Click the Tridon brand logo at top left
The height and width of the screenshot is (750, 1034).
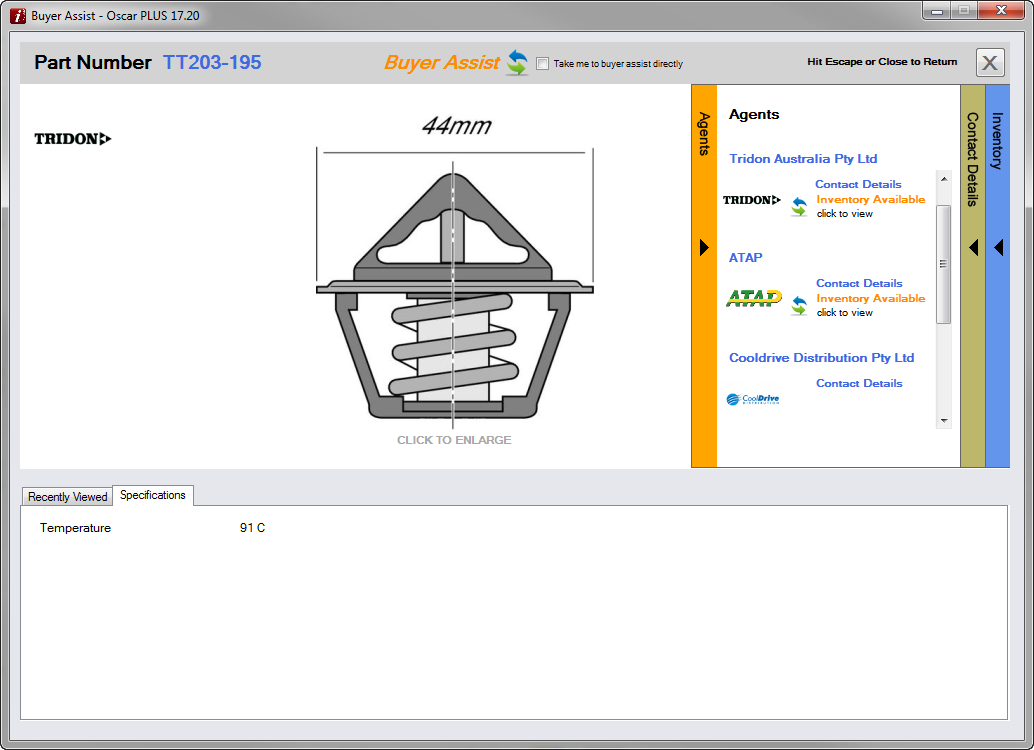(x=73, y=139)
